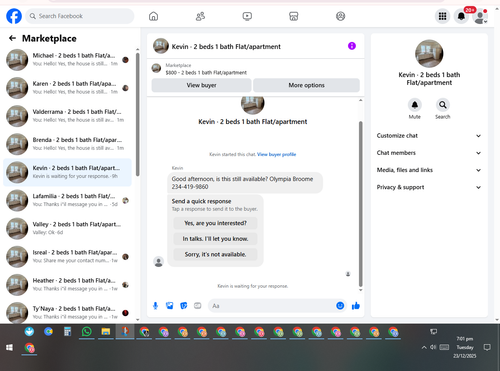The width and height of the screenshot is (500, 371).
Task: Click the View buyer button
Action: (201, 85)
